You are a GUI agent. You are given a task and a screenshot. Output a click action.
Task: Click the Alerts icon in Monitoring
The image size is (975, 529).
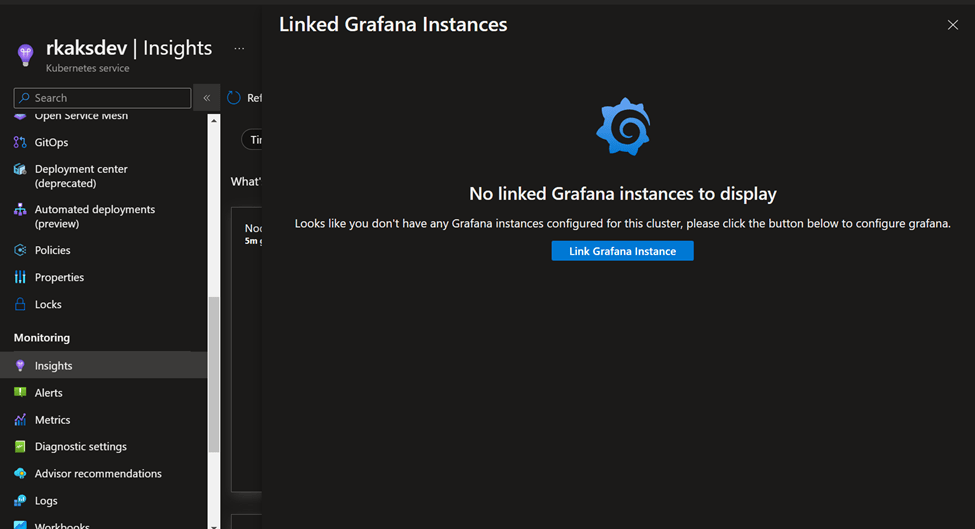20,393
